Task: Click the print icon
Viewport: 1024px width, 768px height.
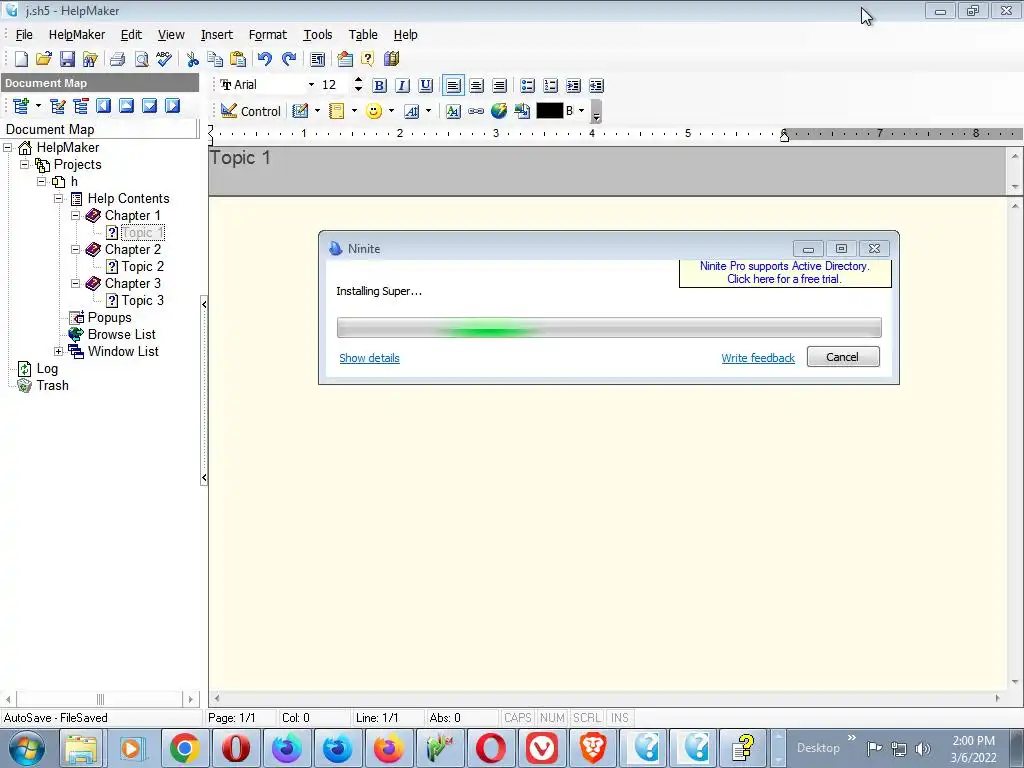Action: (118, 59)
